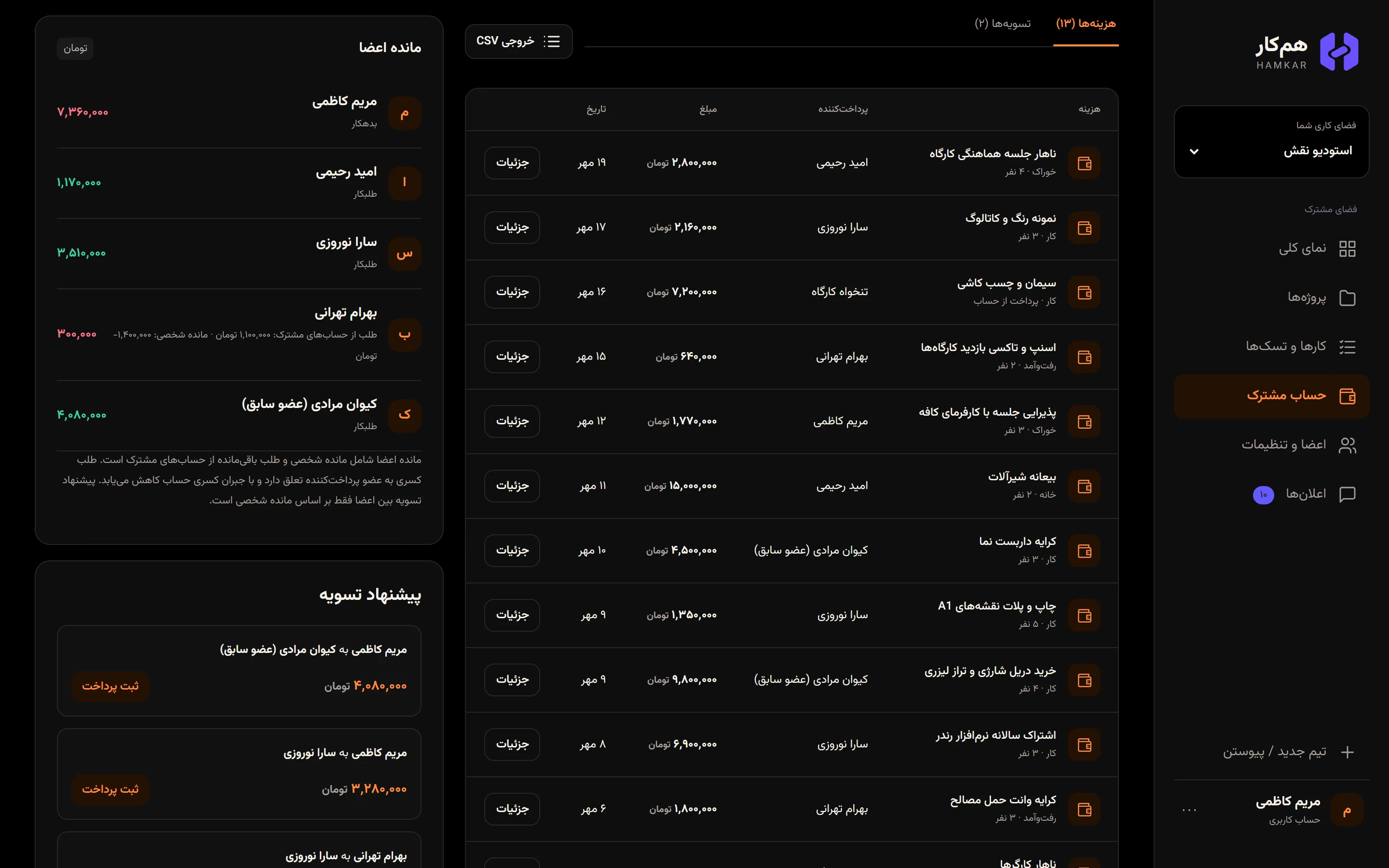Image resolution: width=1389 pixels, height=868 pixels.
Task: Export list with خروجی CSV button
Action: [x=518, y=41]
